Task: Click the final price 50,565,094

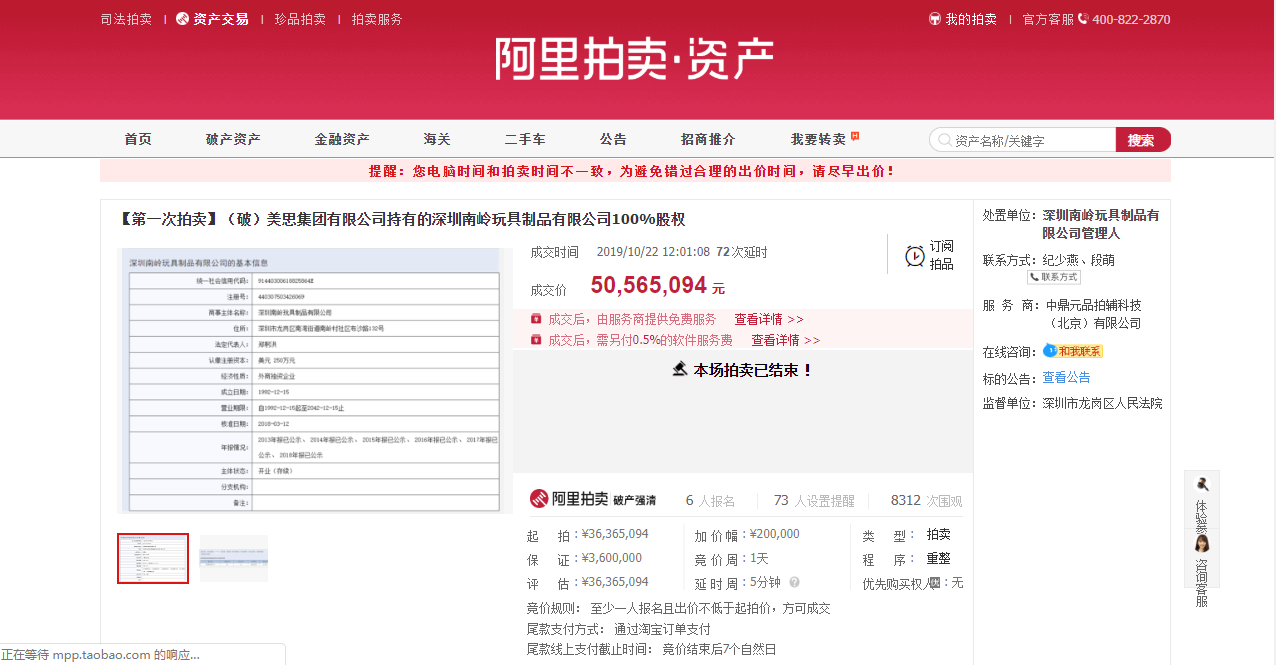Action: pos(649,286)
